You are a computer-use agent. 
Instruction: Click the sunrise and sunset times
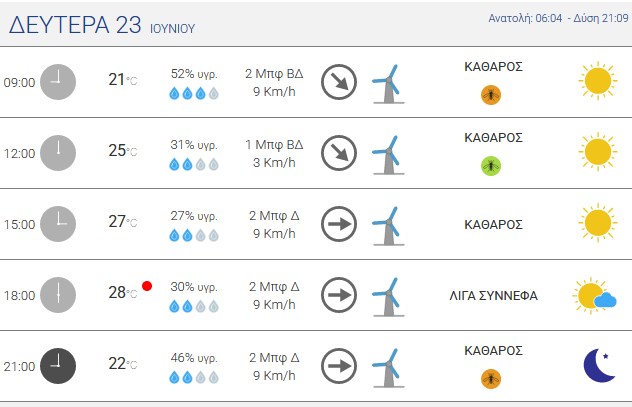pyautogui.click(x=559, y=18)
